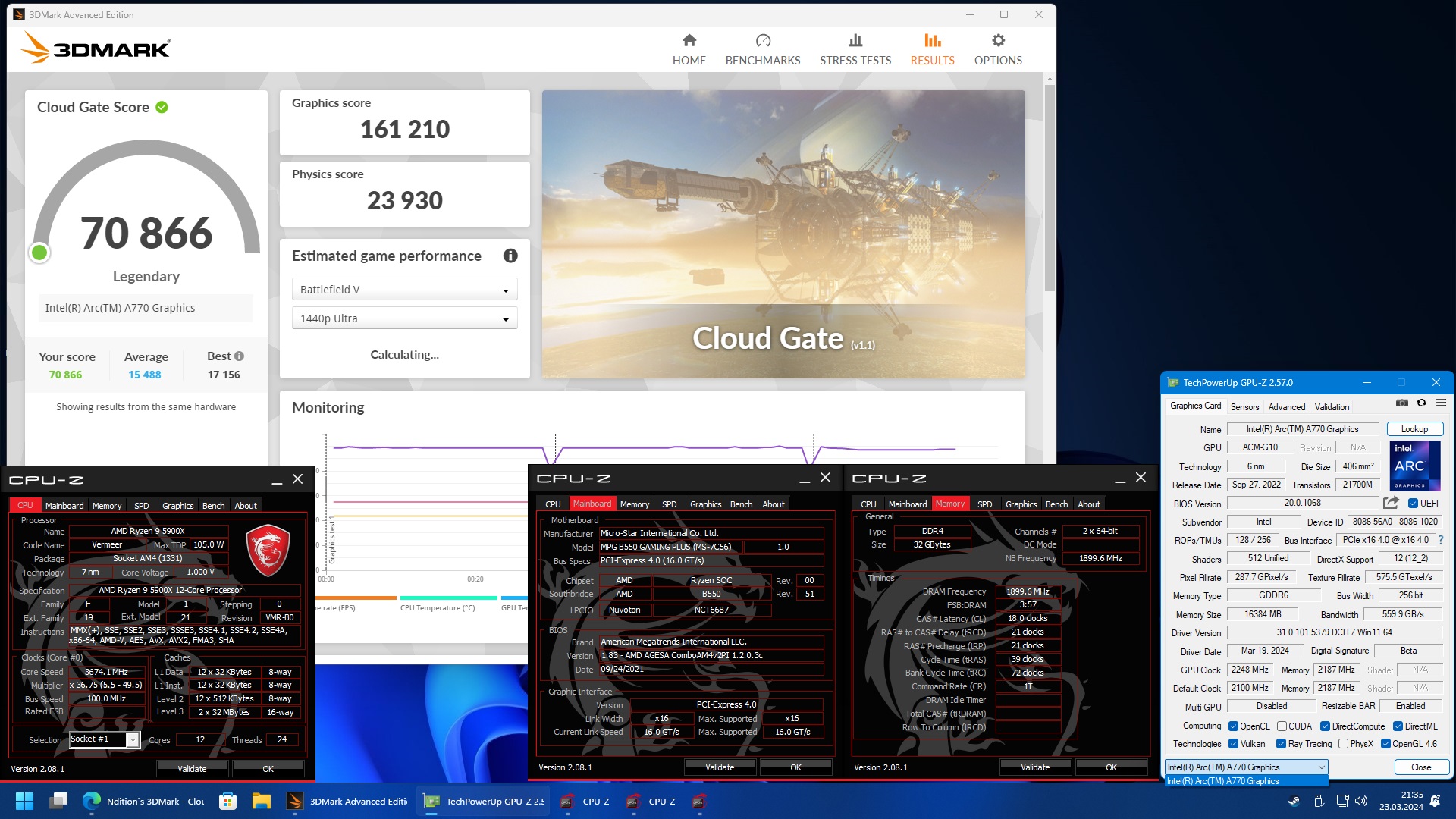This screenshot has height=819, width=1456.
Task: Toggle the OpenCL checkbox
Action: [1233, 726]
